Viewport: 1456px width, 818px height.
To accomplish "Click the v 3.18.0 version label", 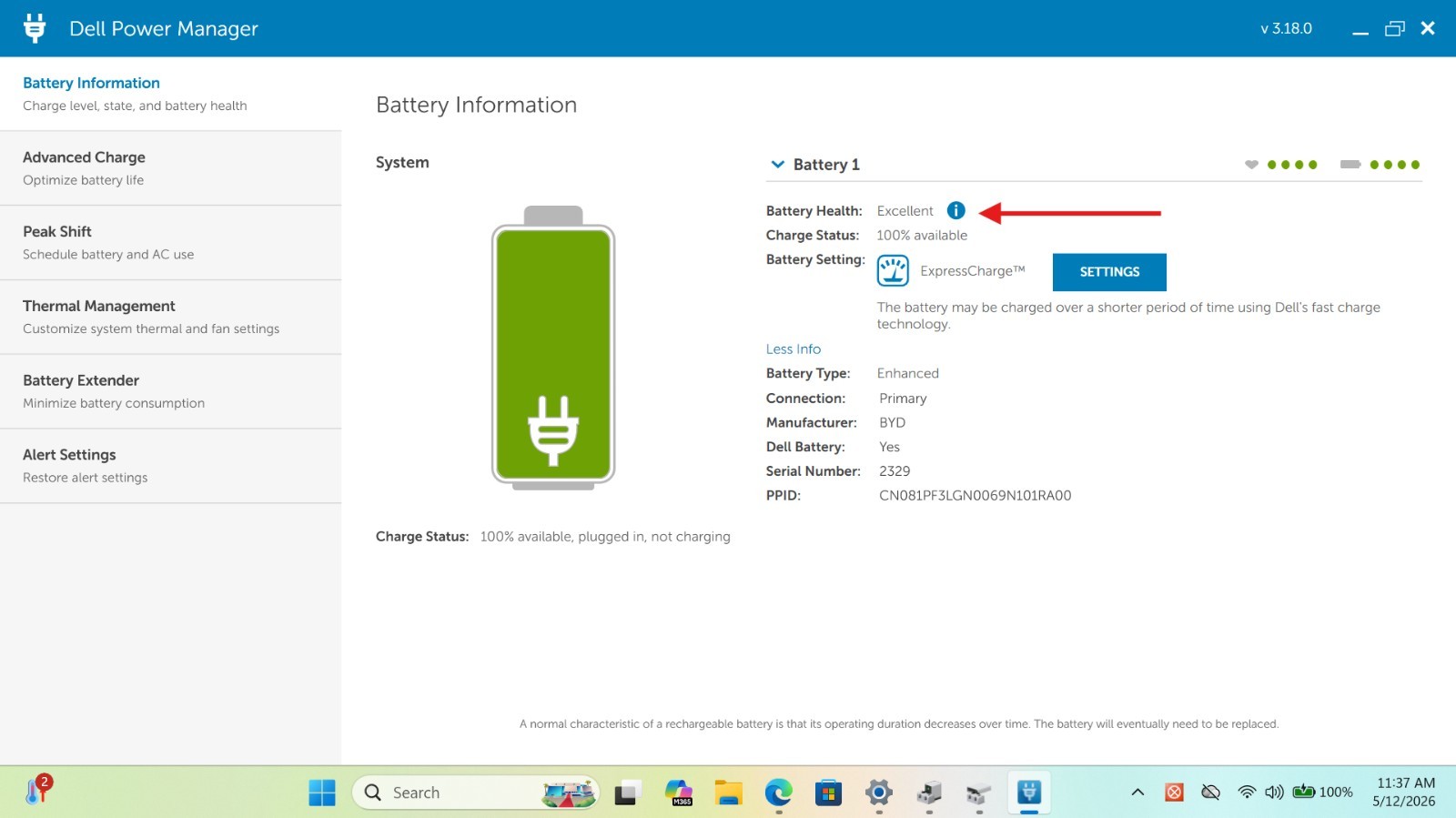I will [x=1286, y=29].
